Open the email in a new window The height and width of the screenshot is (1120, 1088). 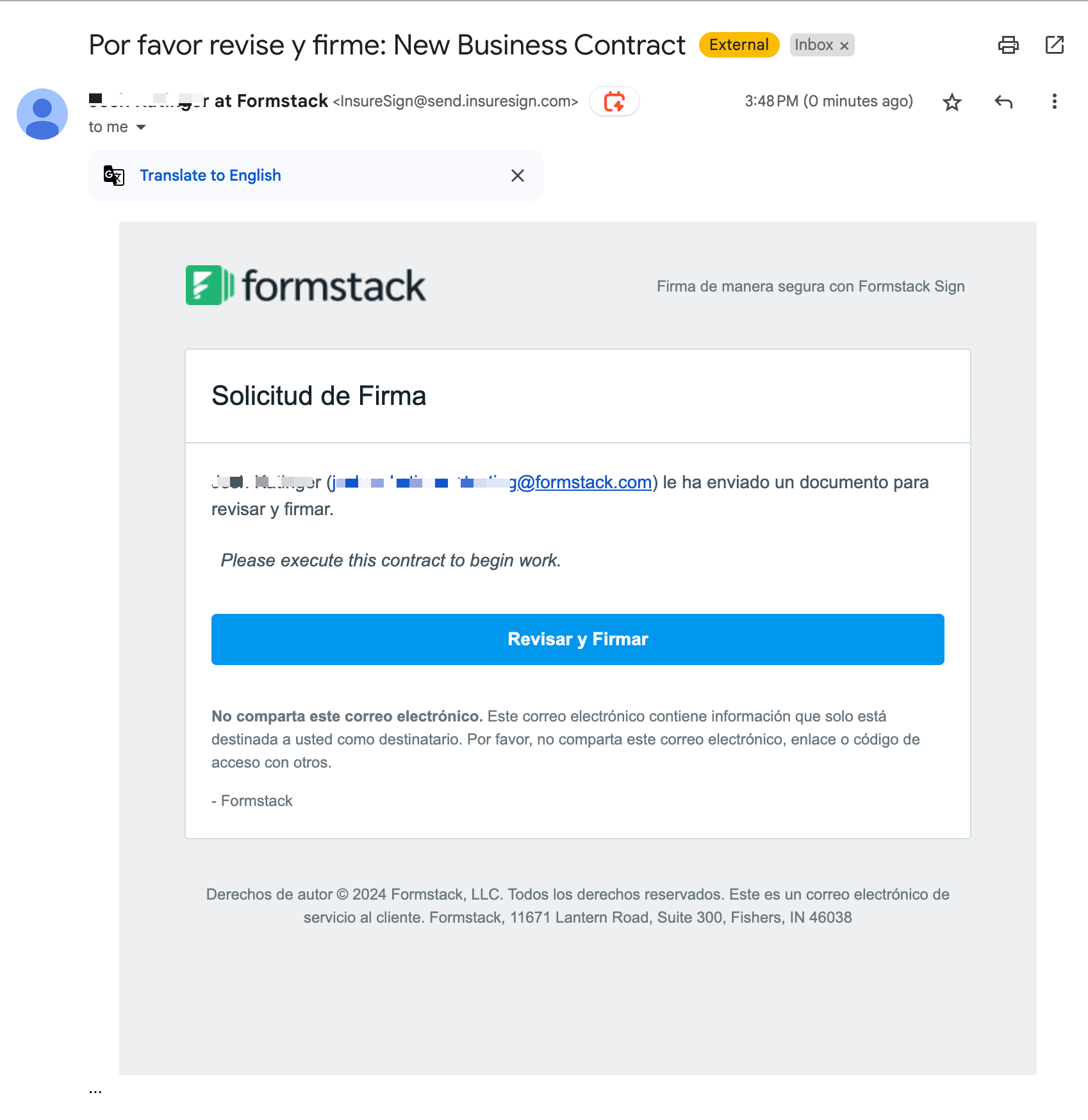(1054, 45)
